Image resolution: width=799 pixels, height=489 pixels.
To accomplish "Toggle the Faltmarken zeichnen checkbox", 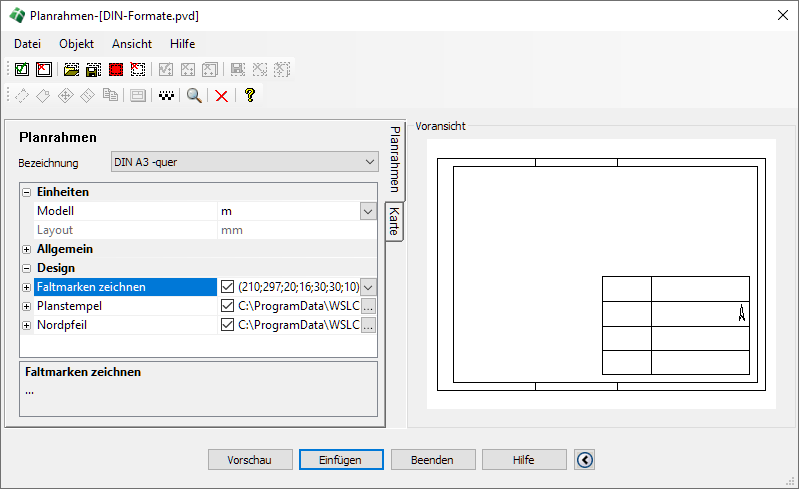I will (227, 287).
